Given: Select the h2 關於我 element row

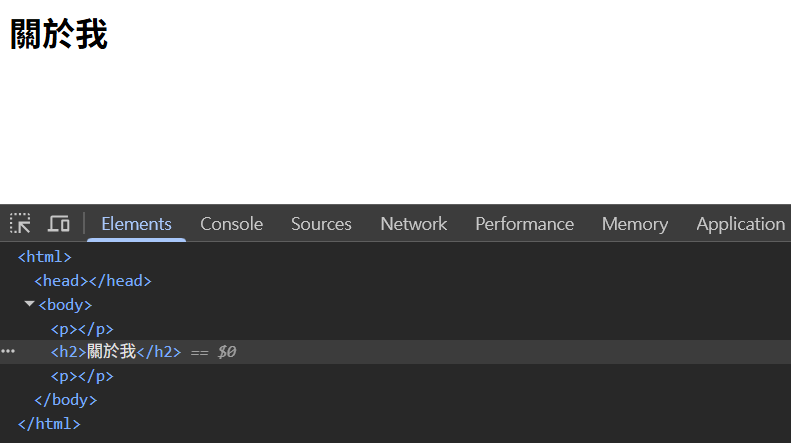Looking at the screenshot, I should 396,352.
